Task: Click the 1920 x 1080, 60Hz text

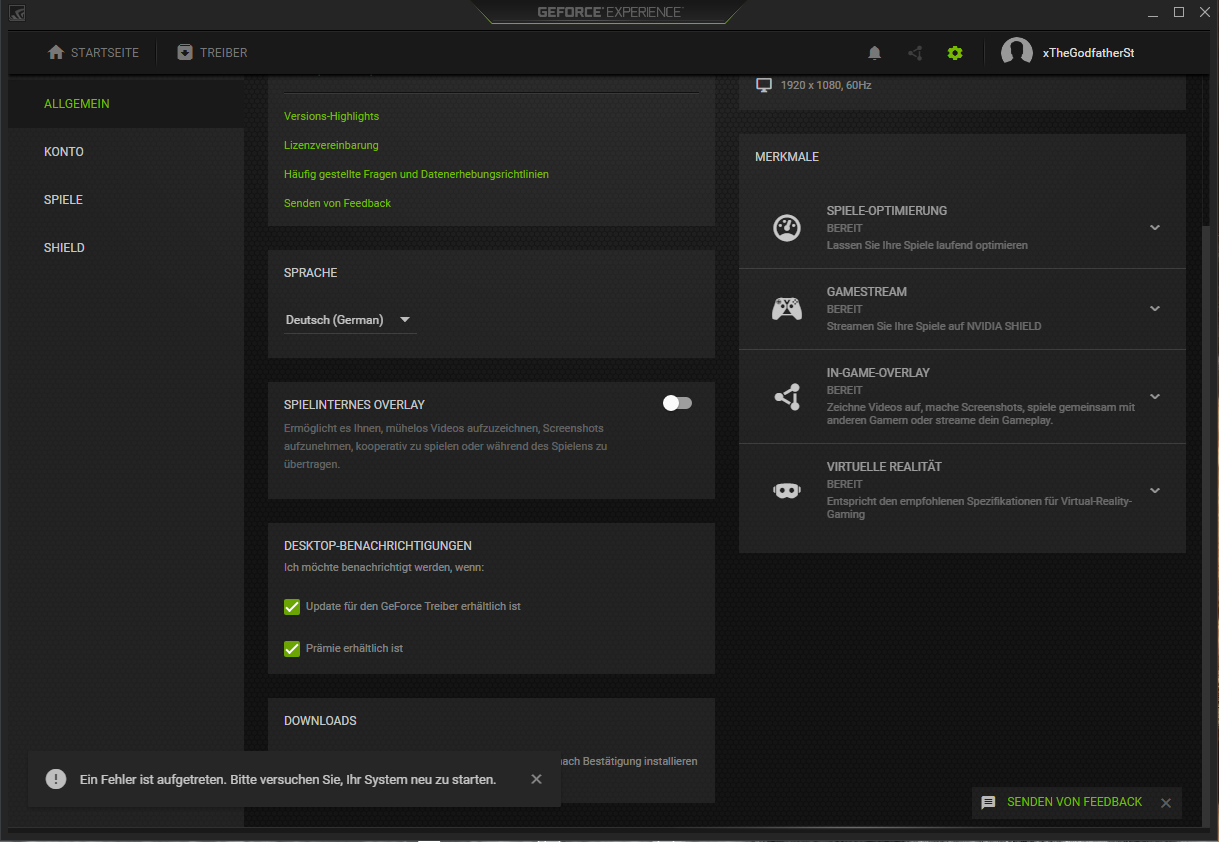Action: (x=826, y=86)
